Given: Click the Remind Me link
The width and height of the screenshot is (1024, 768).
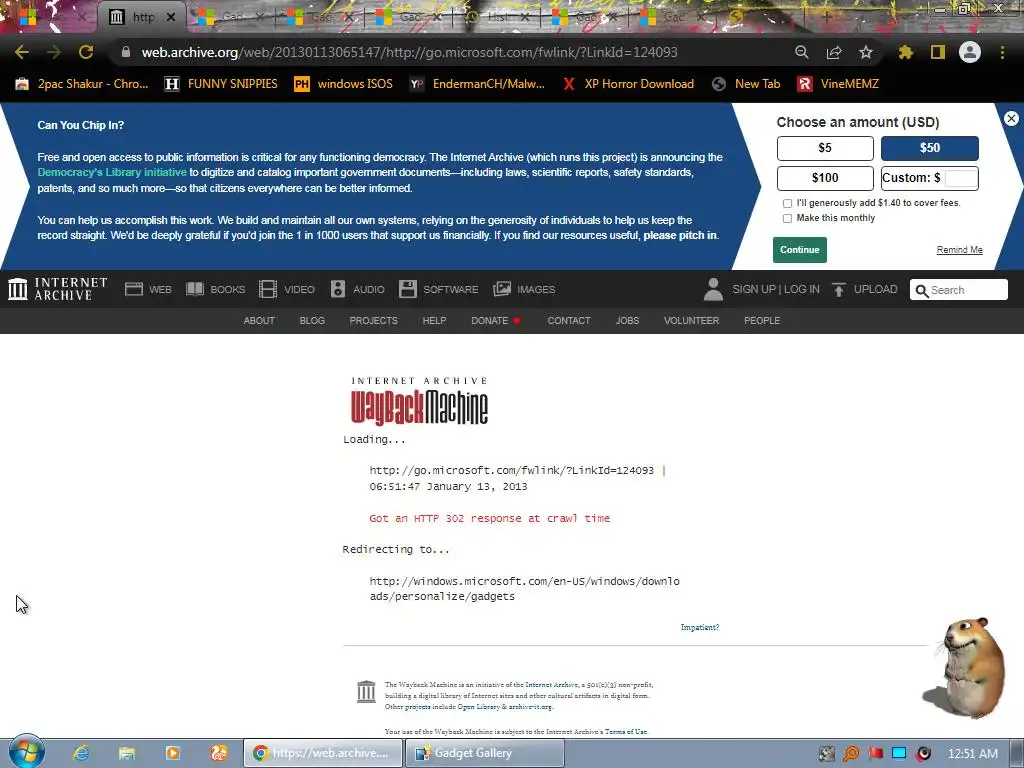Looking at the screenshot, I should tap(959, 250).
